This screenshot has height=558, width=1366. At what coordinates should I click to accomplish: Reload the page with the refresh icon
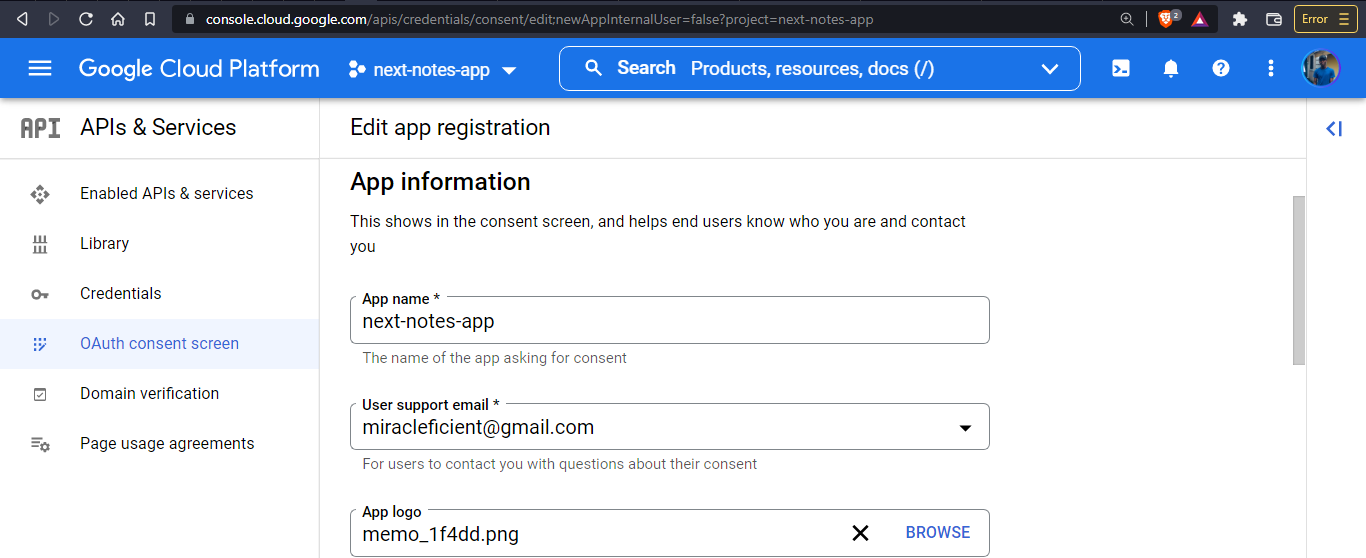(86, 19)
